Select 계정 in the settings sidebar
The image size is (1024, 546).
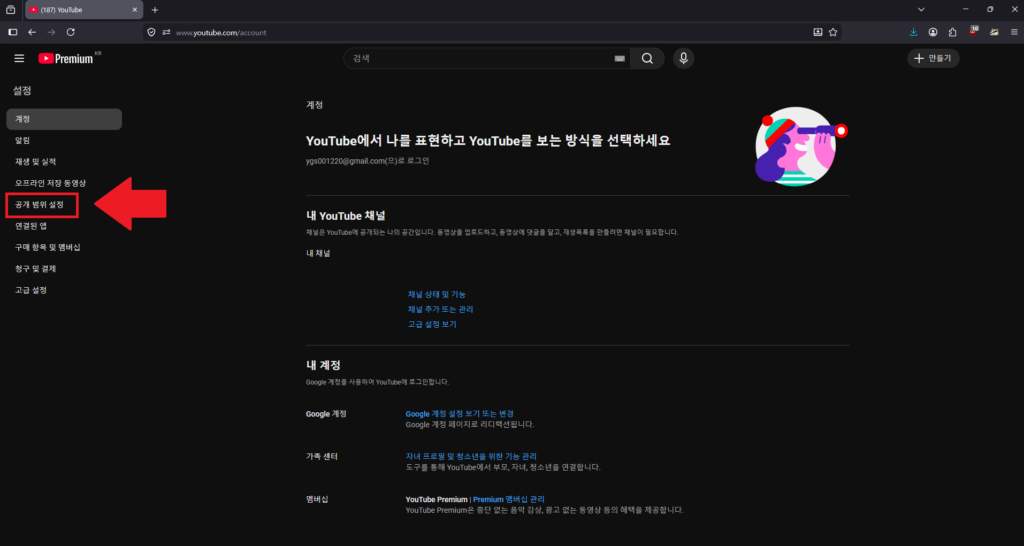pyautogui.click(x=64, y=119)
